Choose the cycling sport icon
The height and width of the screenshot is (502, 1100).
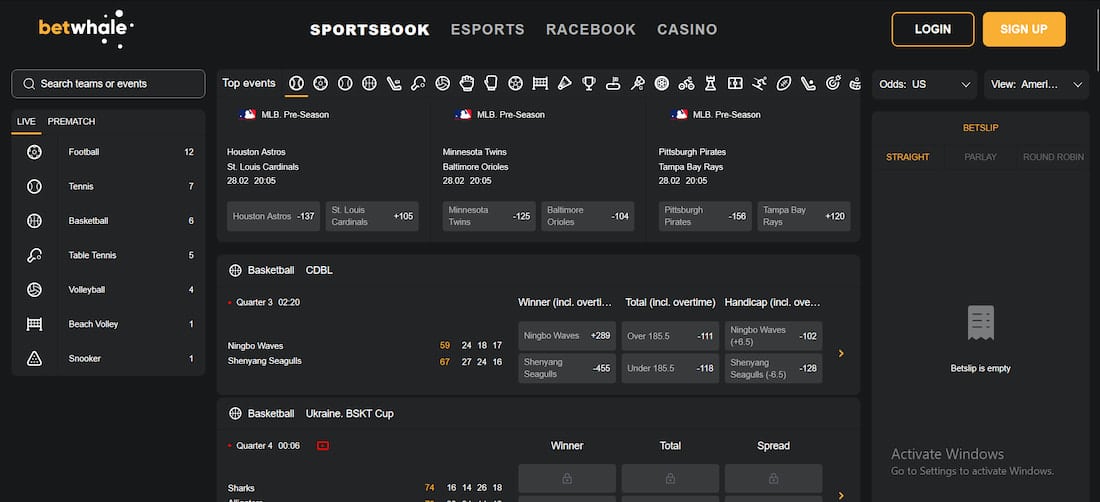(686, 83)
